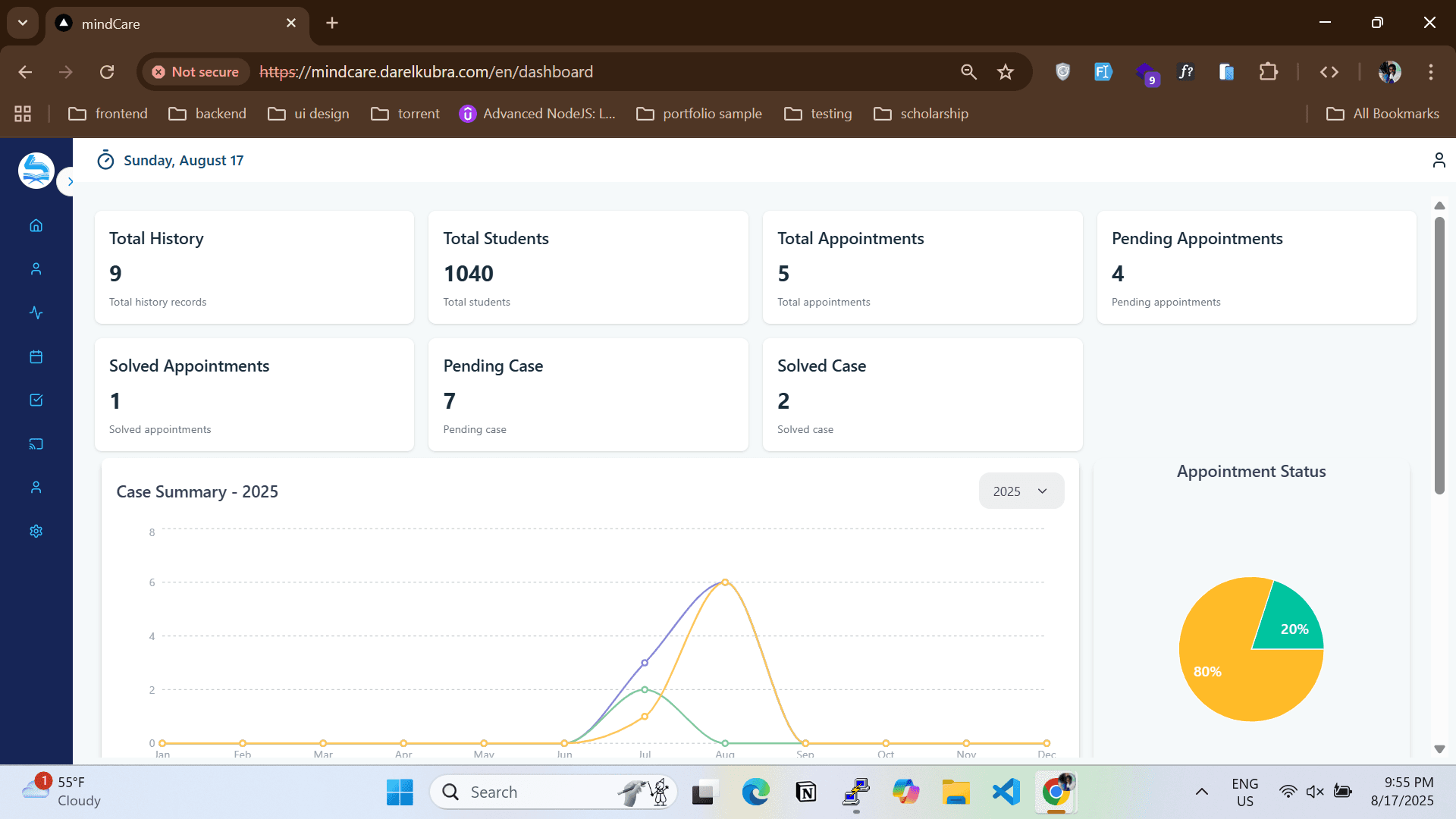Image resolution: width=1456 pixels, height=819 pixels.
Task: Expand the sidebar with the chevron arrow
Action: (x=70, y=181)
